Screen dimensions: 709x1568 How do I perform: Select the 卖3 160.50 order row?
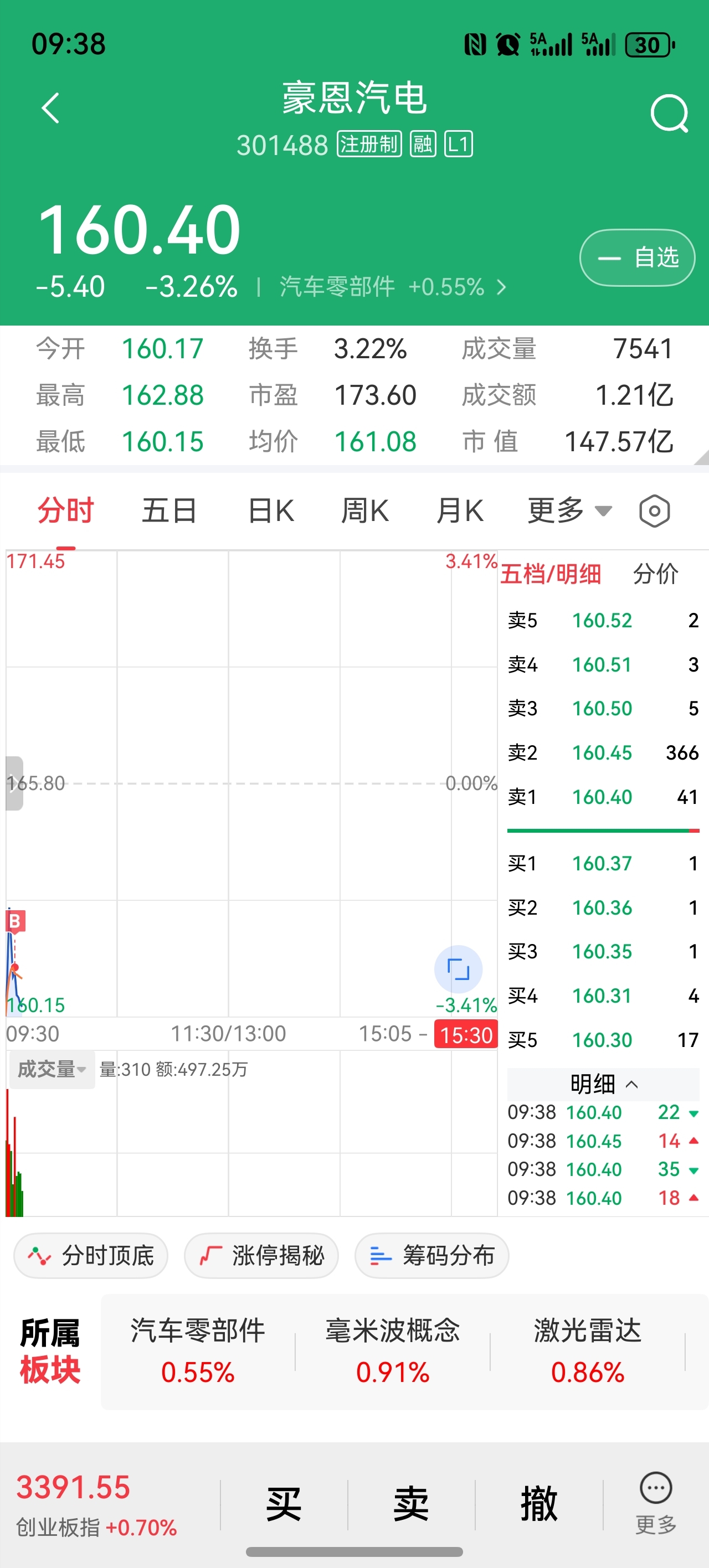tap(603, 709)
